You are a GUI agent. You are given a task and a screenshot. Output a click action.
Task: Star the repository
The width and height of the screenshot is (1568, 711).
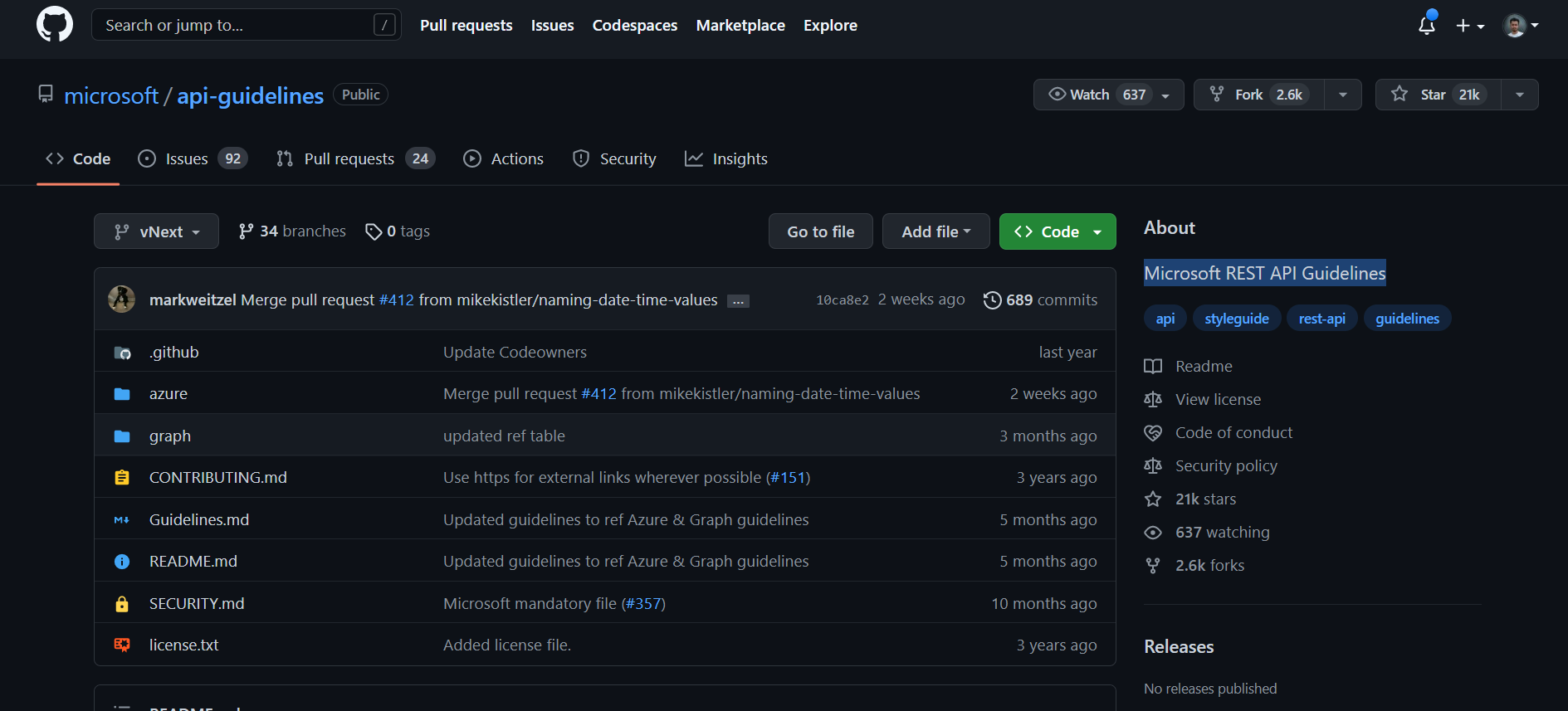point(1438,95)
